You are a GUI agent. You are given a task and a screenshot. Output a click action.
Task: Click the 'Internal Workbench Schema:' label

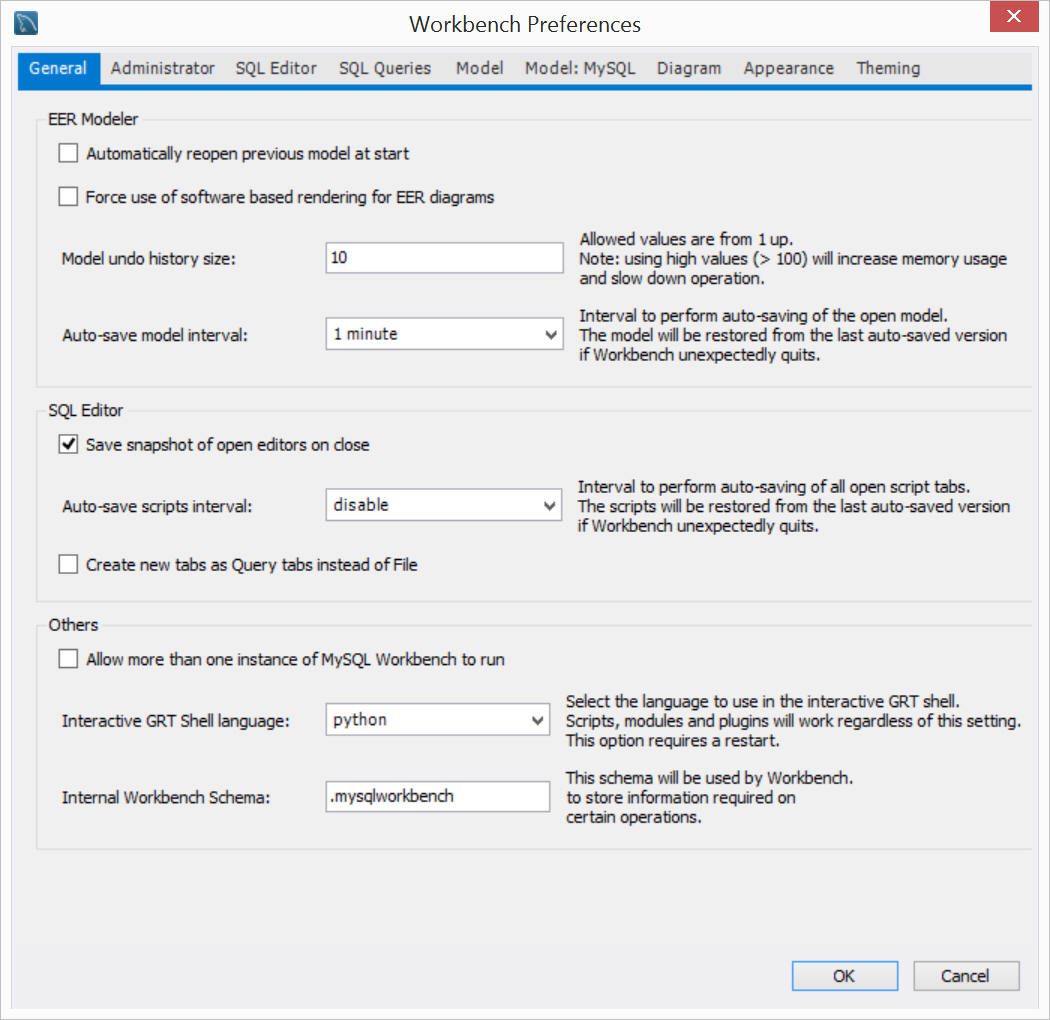(165, 798)
